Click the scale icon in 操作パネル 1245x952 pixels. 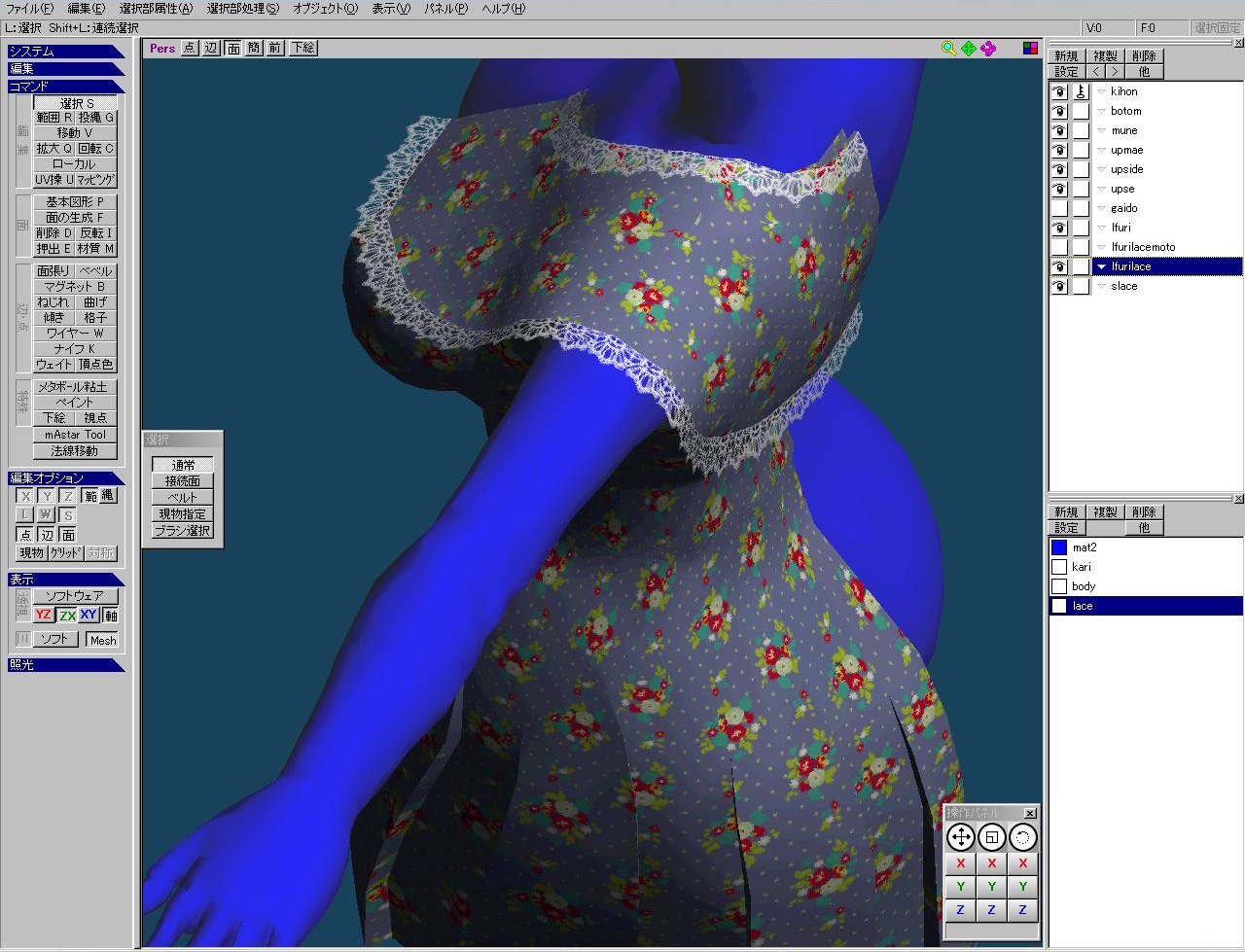[x=991, y=837]
